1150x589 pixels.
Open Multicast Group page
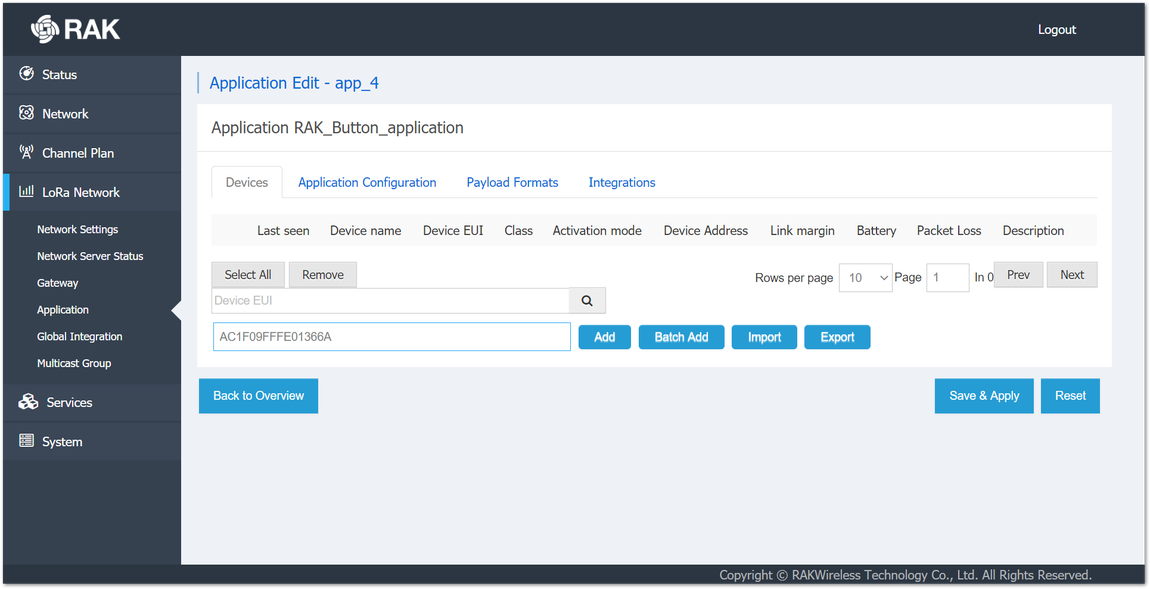(x=73, y=363)
